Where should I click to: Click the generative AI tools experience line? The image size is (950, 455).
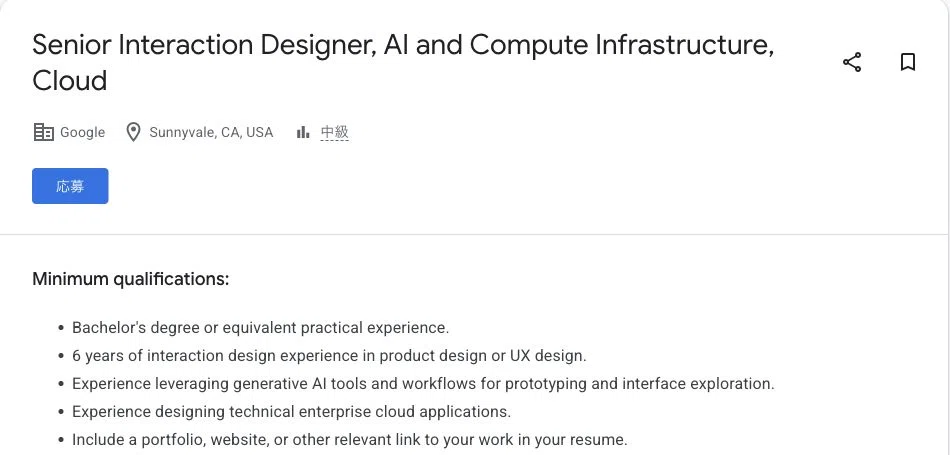[423, 384]
